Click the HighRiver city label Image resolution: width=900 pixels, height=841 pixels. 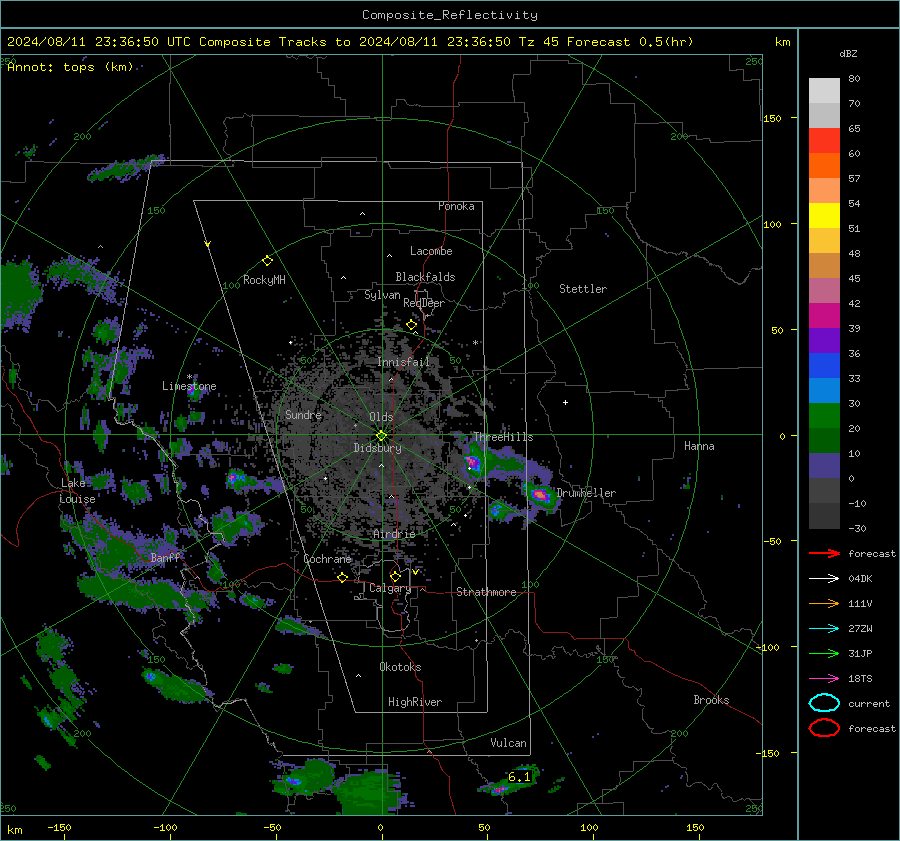pyautogui.click(x=415, y=703)
